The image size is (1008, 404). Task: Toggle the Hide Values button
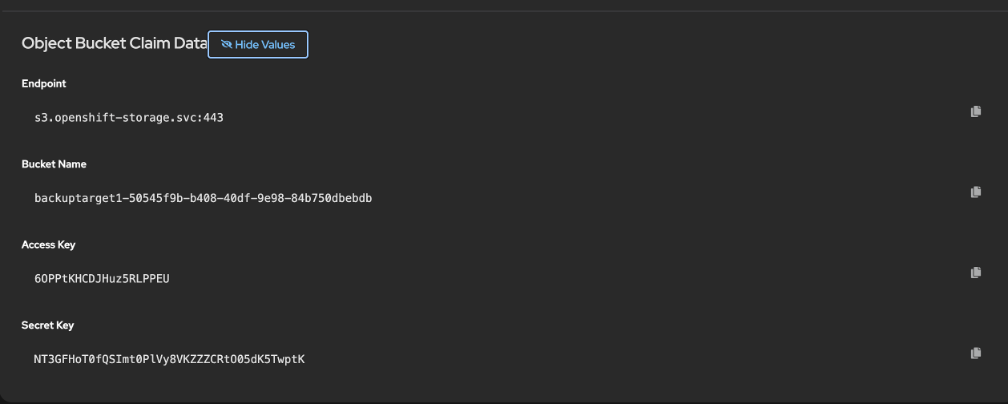[258, 45]
